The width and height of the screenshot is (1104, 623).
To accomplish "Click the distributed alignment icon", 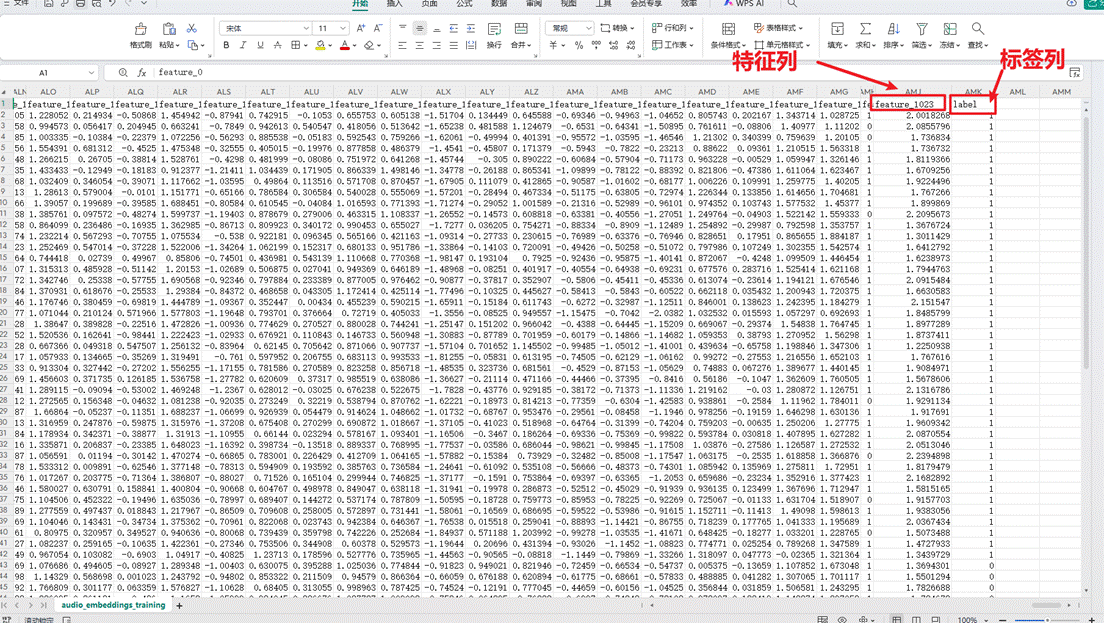I will [471, 45].
